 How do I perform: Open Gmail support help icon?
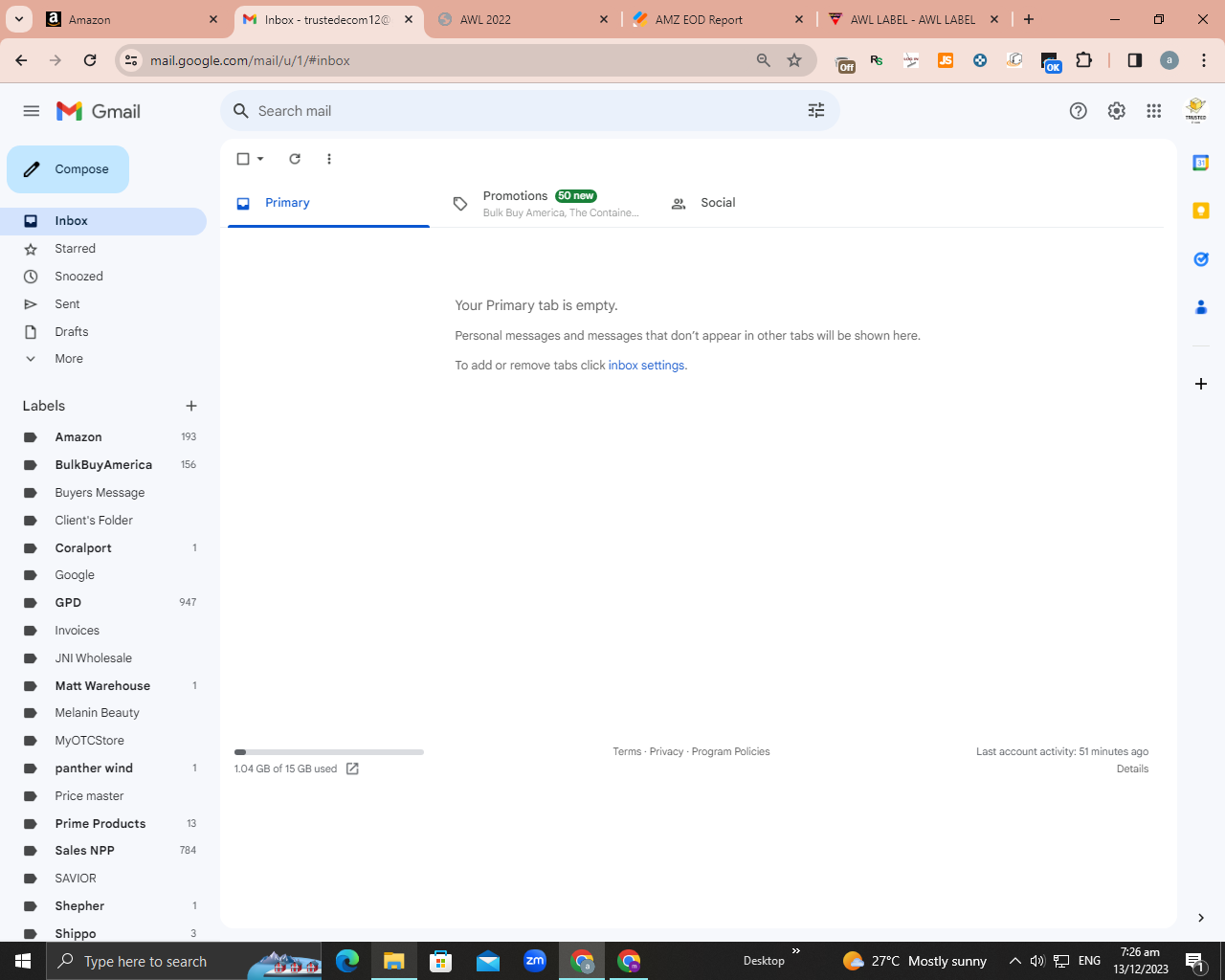point(1079,111)
